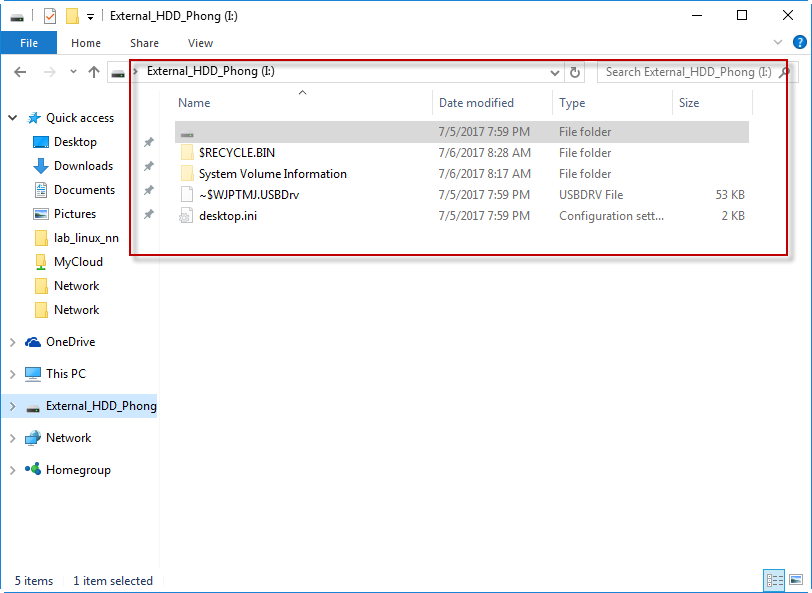
Task: Switch to Large icons view layout
Action: coord(796,580)
